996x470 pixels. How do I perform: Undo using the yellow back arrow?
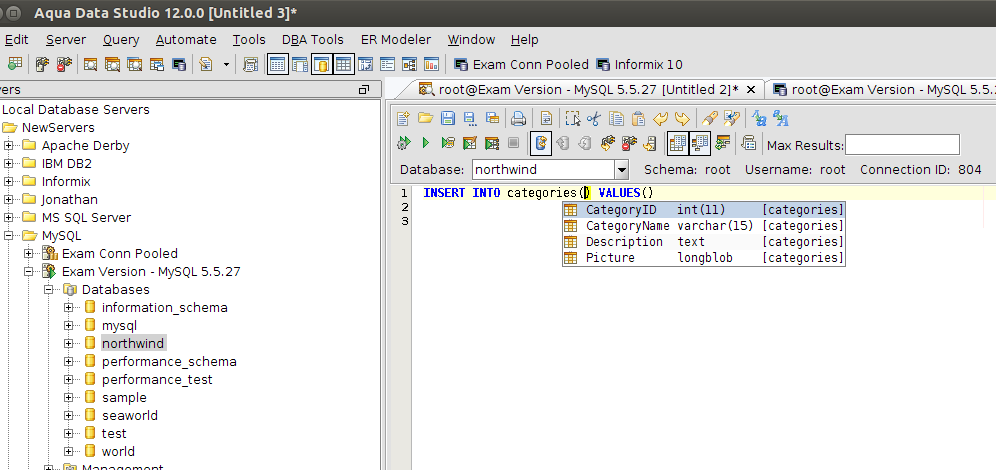point(661,118)
